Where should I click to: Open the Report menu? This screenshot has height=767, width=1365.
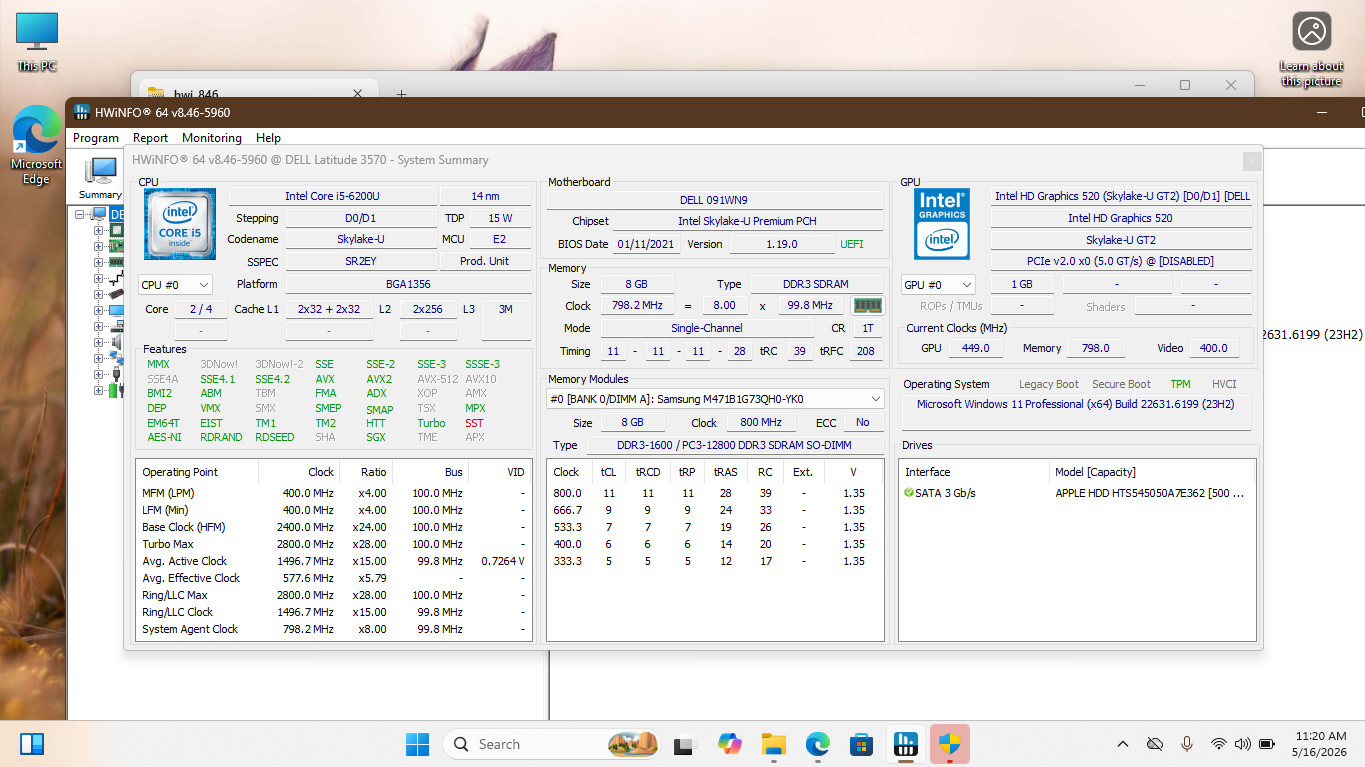click(x=150, y=138)
